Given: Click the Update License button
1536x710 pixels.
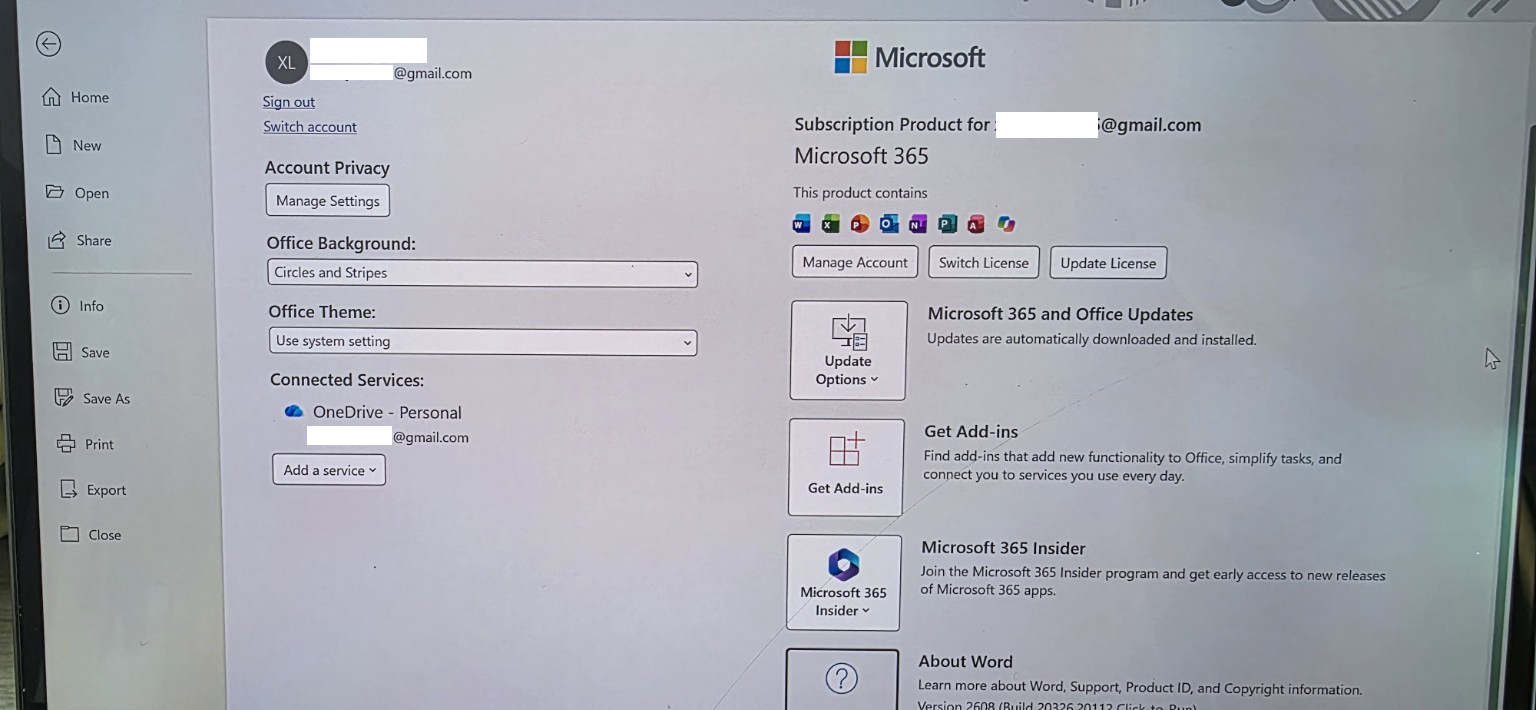Looking at the screenshot, I should point(1108,263).
